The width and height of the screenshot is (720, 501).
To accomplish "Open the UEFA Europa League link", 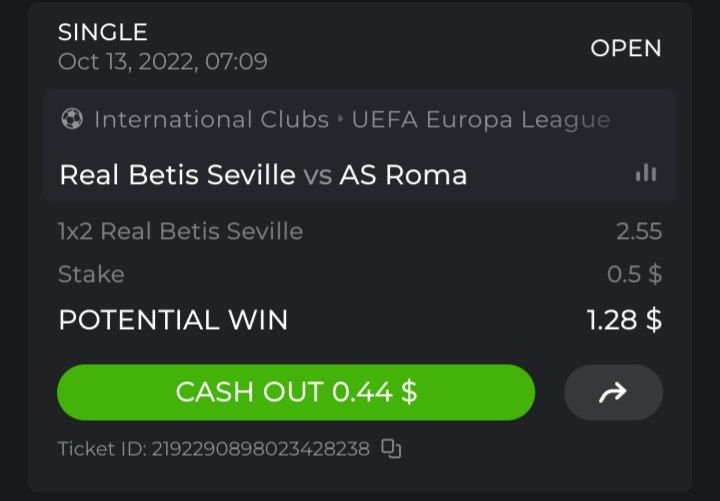I will coord(480,120).
